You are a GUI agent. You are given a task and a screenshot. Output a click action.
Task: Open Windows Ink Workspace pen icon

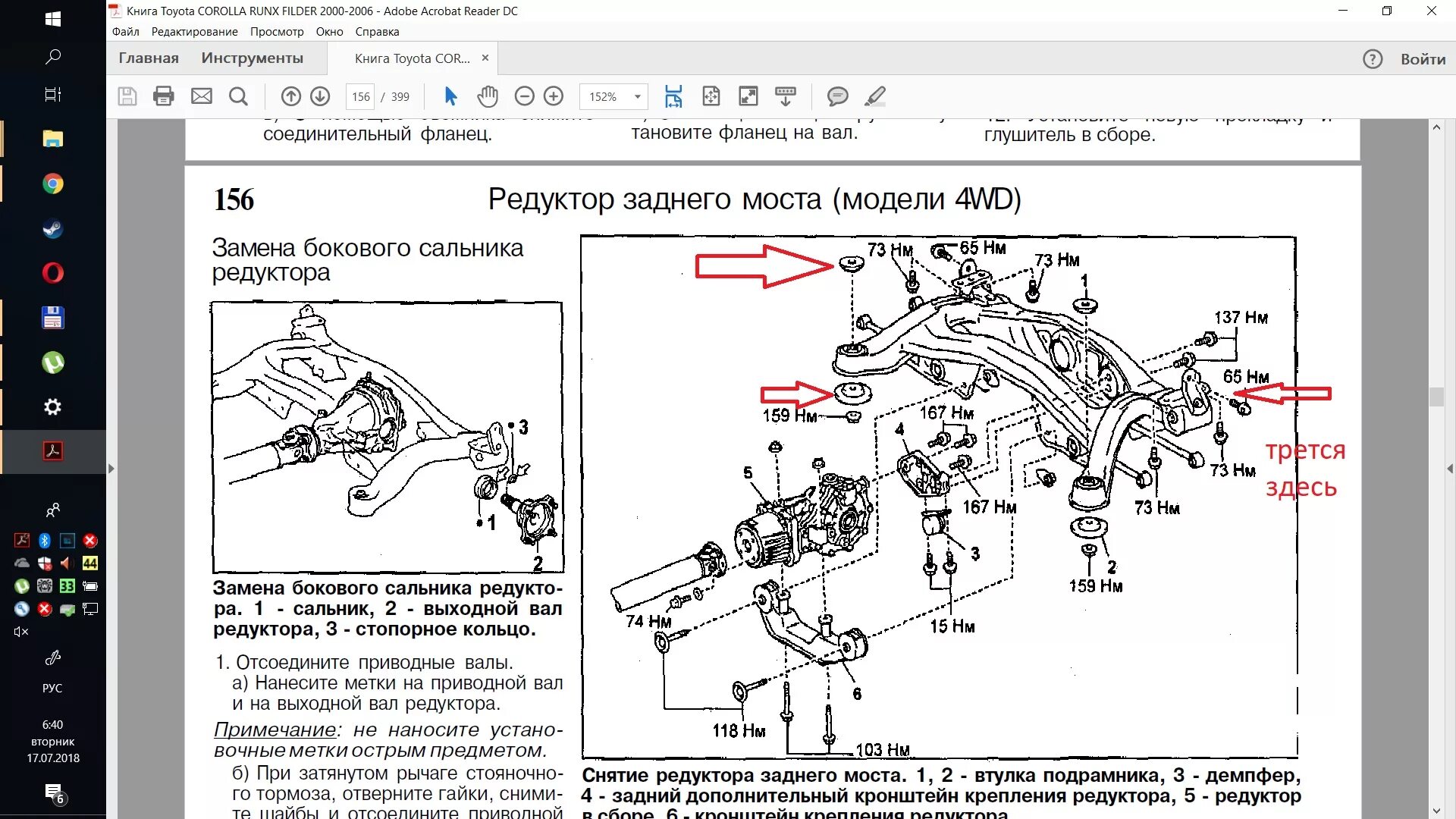[53, 657]
